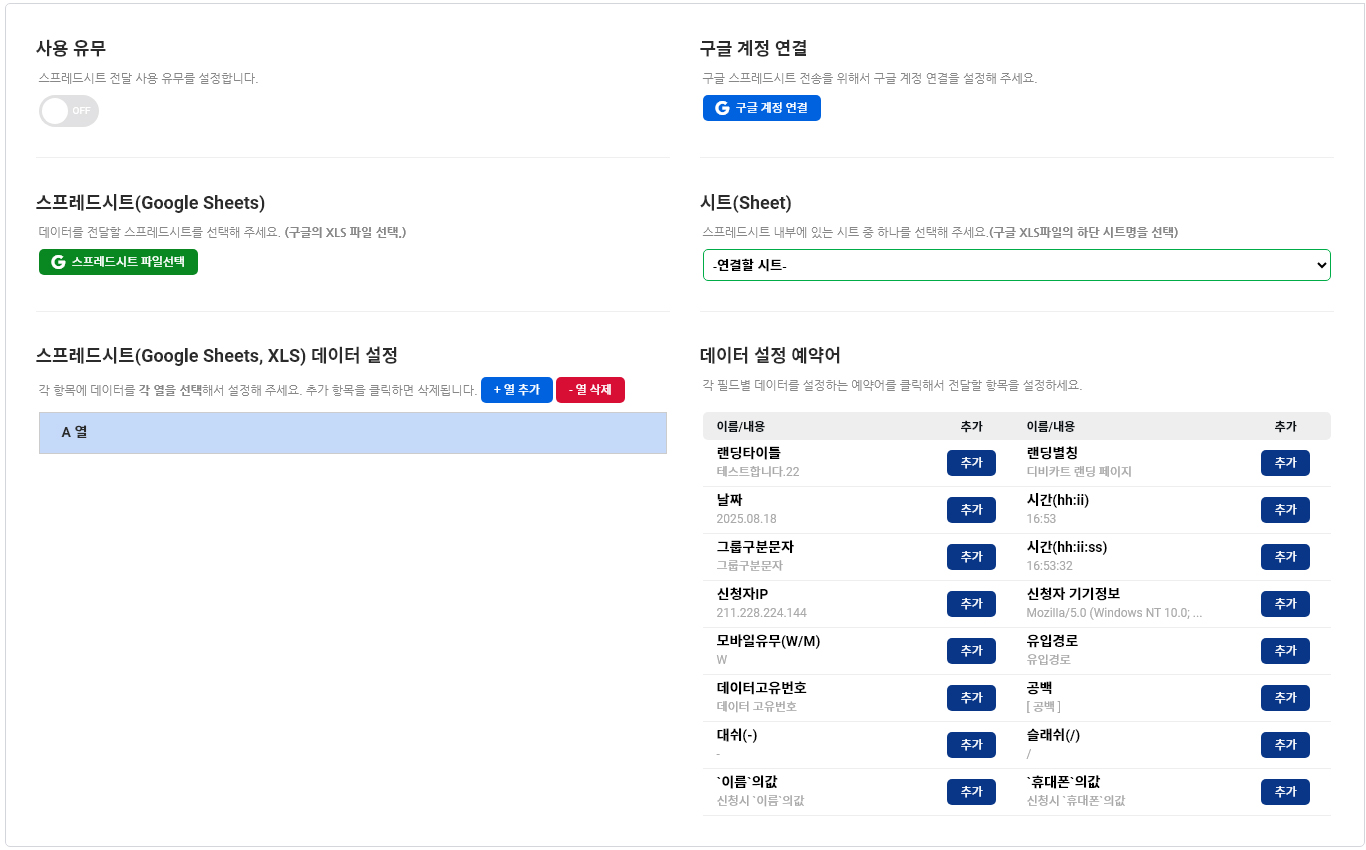
Task: Open the 연결할 시트 dropdown
Action: (x=1016, y=265)
